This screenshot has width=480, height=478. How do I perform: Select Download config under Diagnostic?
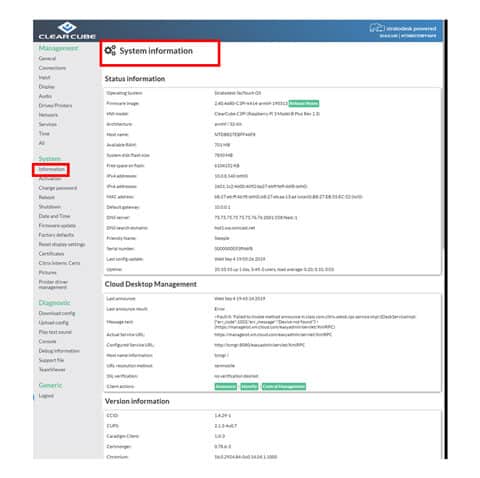tap(57, 313)
